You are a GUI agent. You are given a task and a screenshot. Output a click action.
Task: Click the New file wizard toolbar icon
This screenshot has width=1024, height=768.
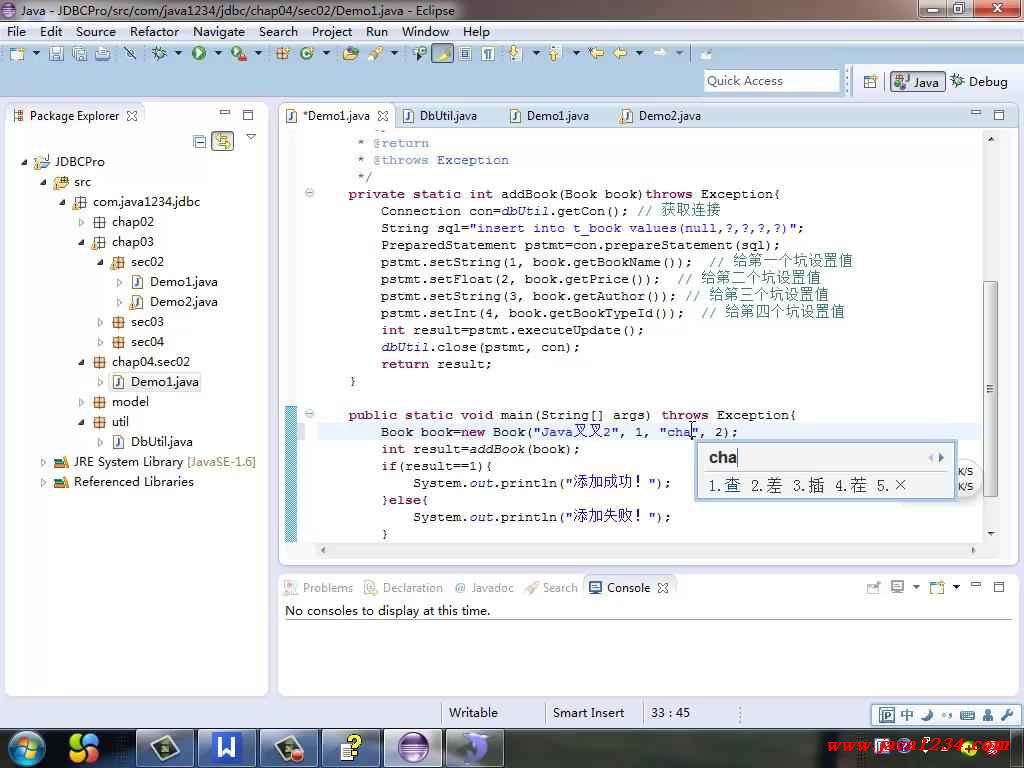click(x=17, y=54)
